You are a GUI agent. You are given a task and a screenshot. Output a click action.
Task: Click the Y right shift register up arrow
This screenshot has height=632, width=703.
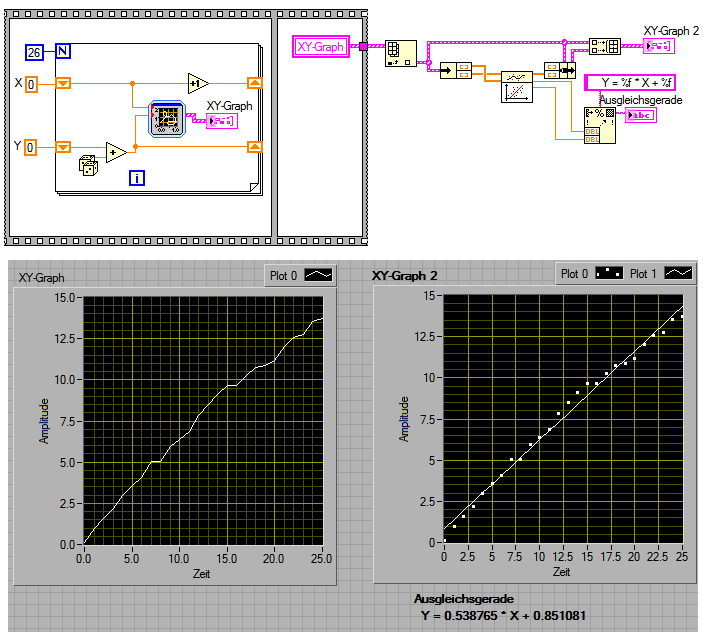click(x=255, y=147)
